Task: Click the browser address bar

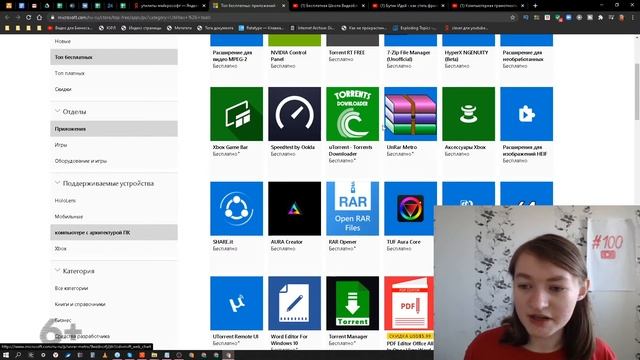Action: tap(278, 18)
